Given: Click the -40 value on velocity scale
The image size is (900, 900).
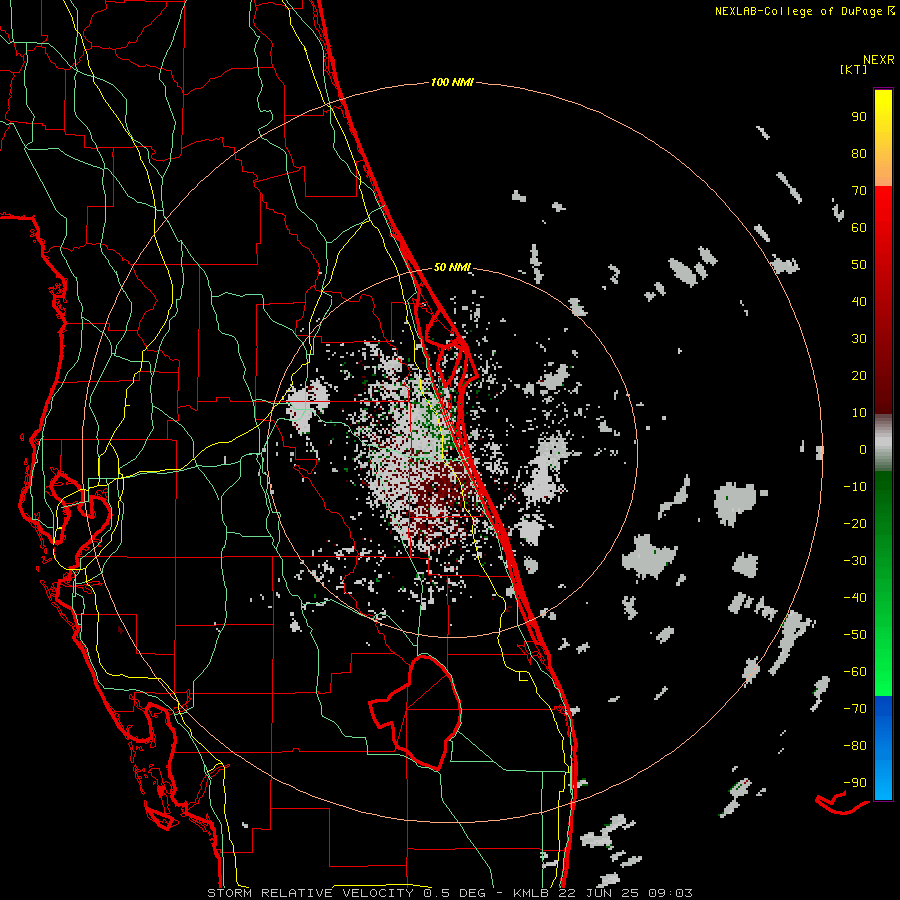Looking at the screenshot, I should [855, 598].
